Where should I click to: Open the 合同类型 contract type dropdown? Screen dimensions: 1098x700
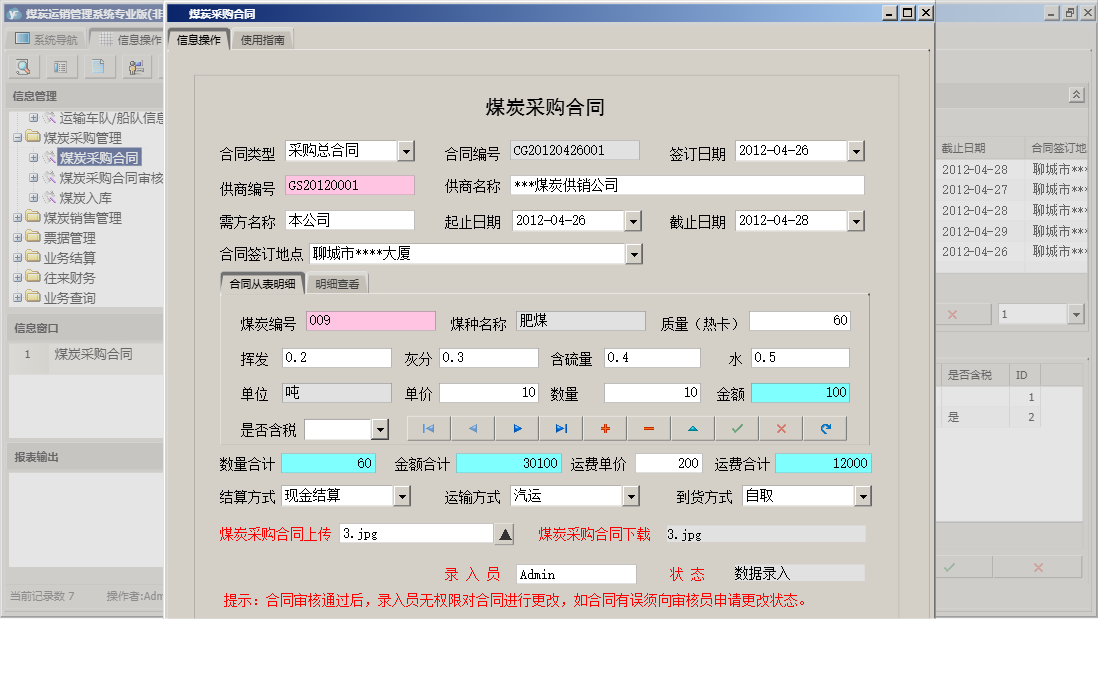tap(406, 150)
